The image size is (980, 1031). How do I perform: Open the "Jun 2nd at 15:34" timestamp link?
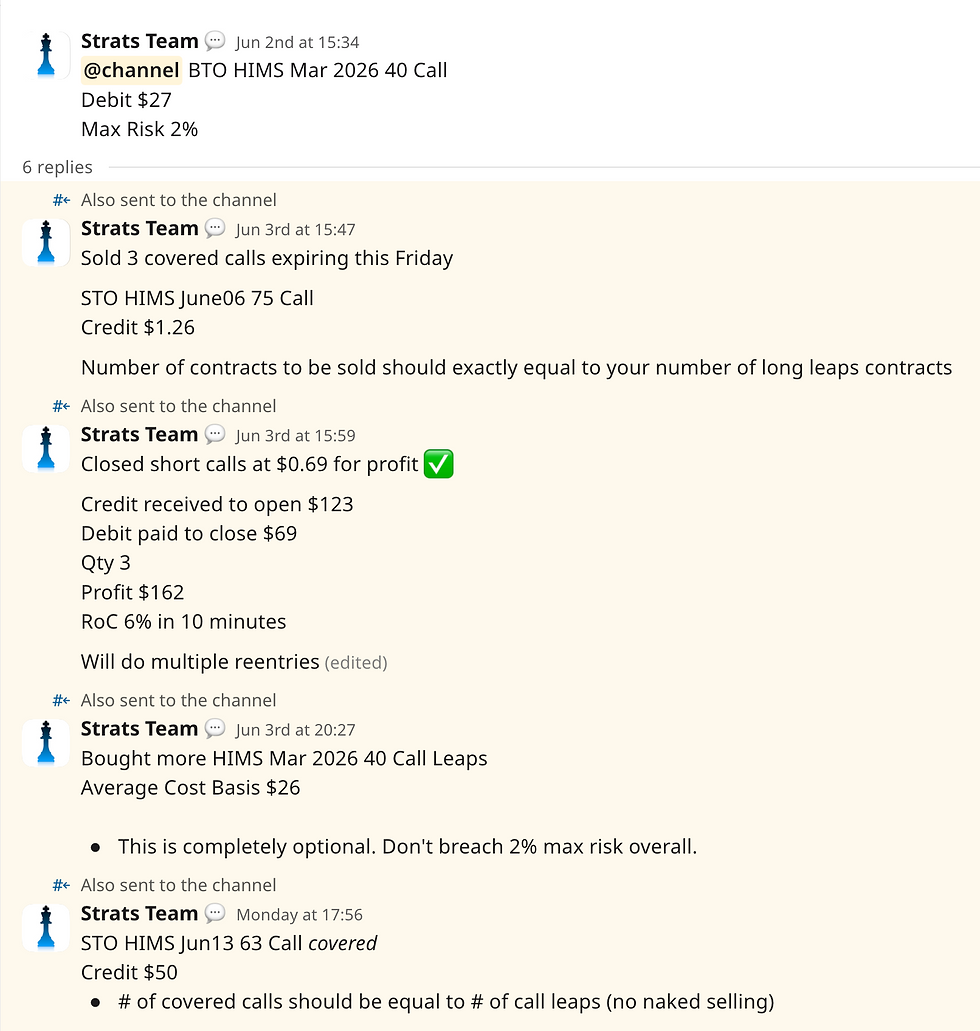[x=299, y=42]
